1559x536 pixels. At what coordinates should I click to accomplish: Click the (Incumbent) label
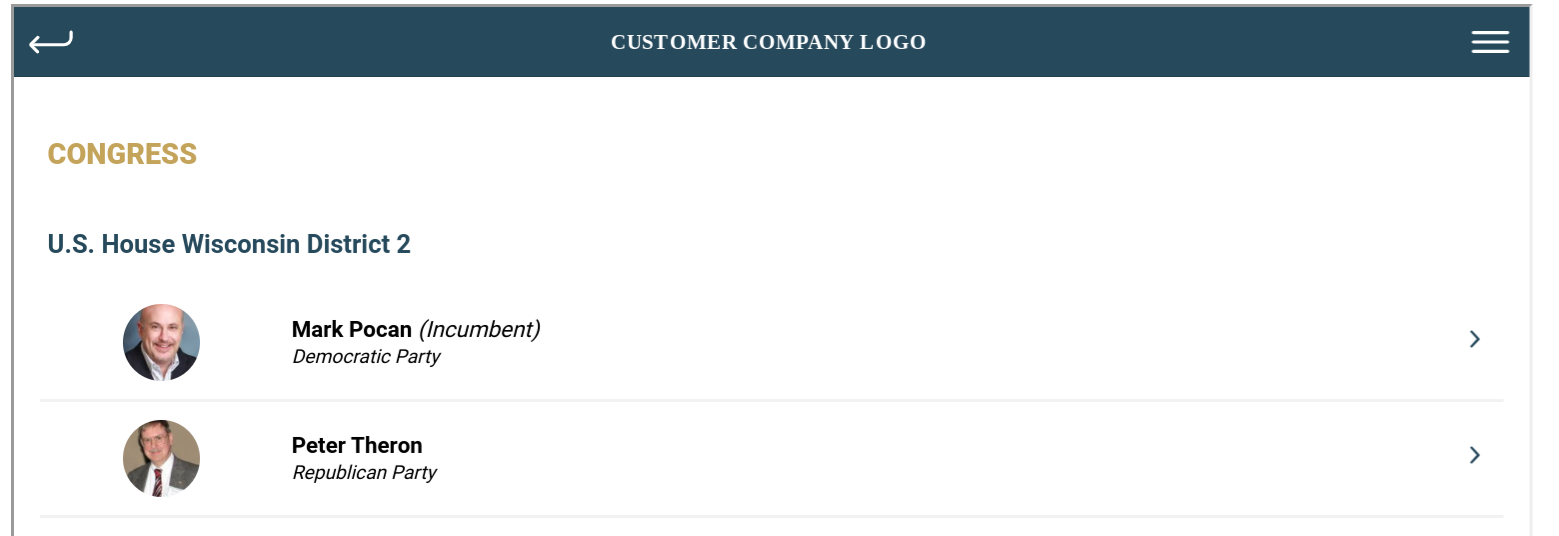(x=479, y=329)
